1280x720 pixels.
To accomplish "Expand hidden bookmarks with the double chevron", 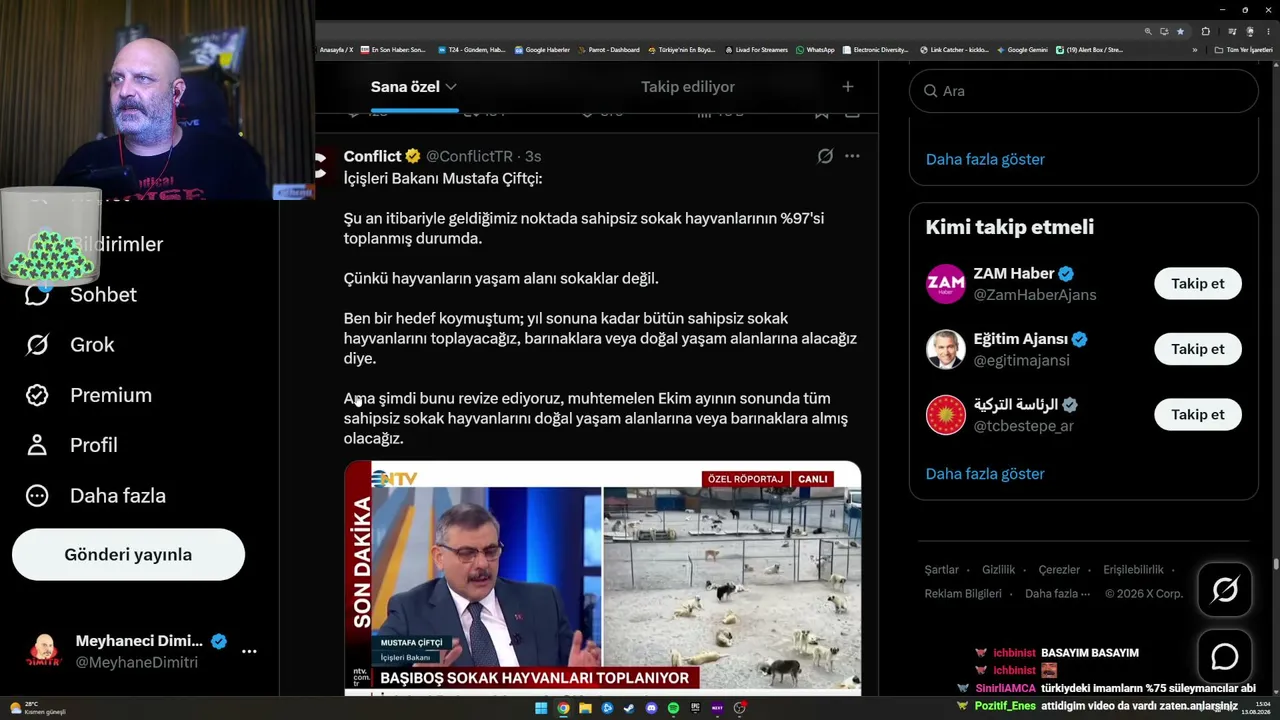I will 1194,50.
